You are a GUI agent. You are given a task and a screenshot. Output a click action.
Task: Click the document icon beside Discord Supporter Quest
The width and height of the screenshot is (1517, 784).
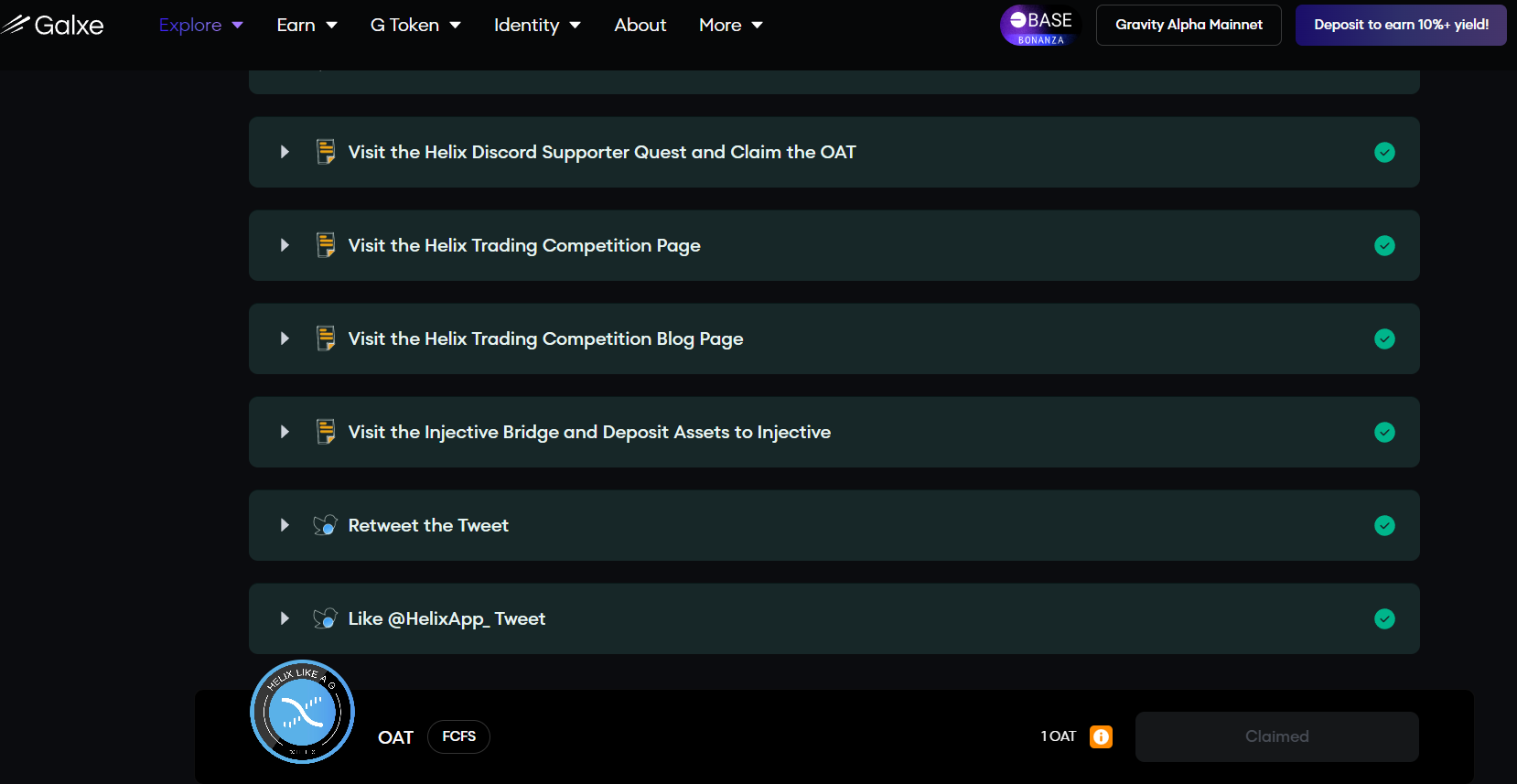click(326, 152)
